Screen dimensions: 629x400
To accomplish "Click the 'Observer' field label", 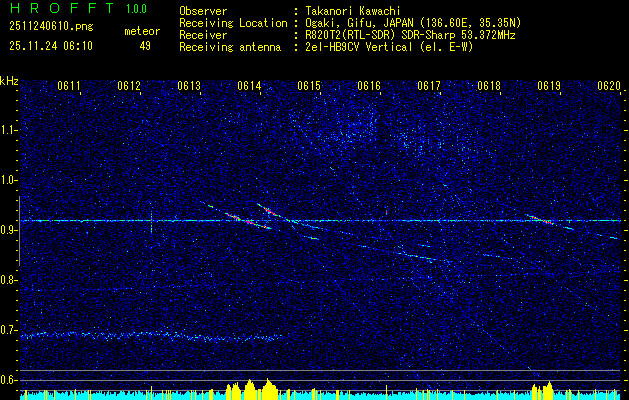I will click(203, 11).
